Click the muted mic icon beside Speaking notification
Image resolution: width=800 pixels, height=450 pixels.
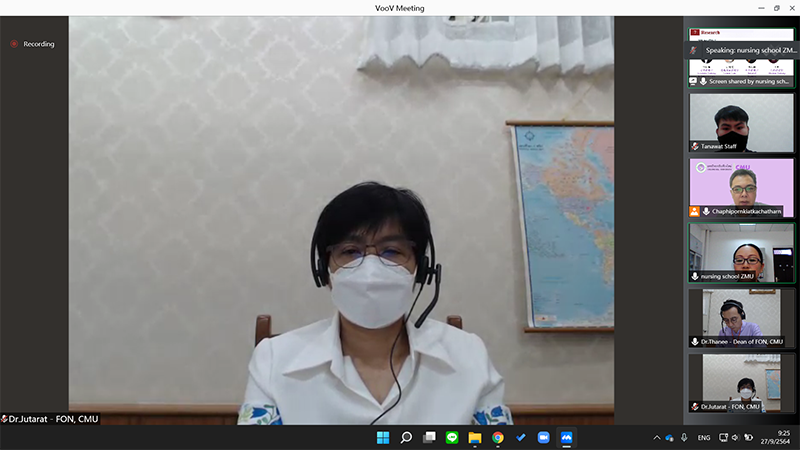[x=693, y=50]
